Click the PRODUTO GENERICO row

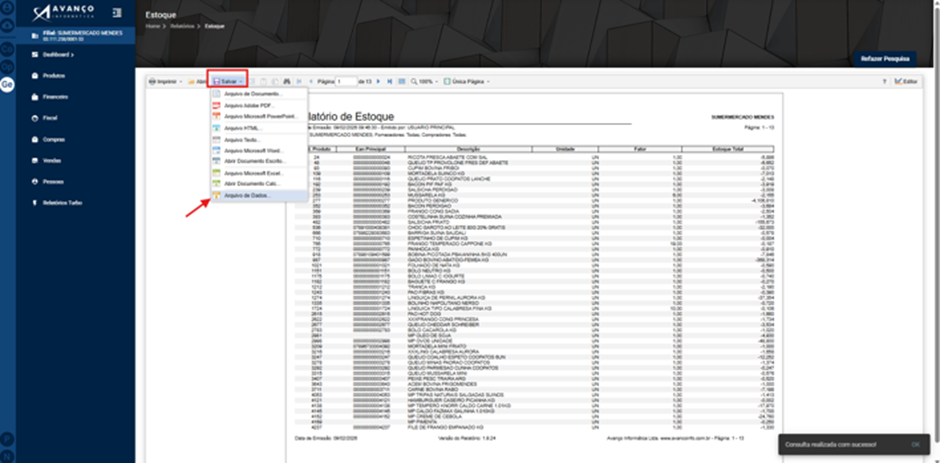point(534,200)
